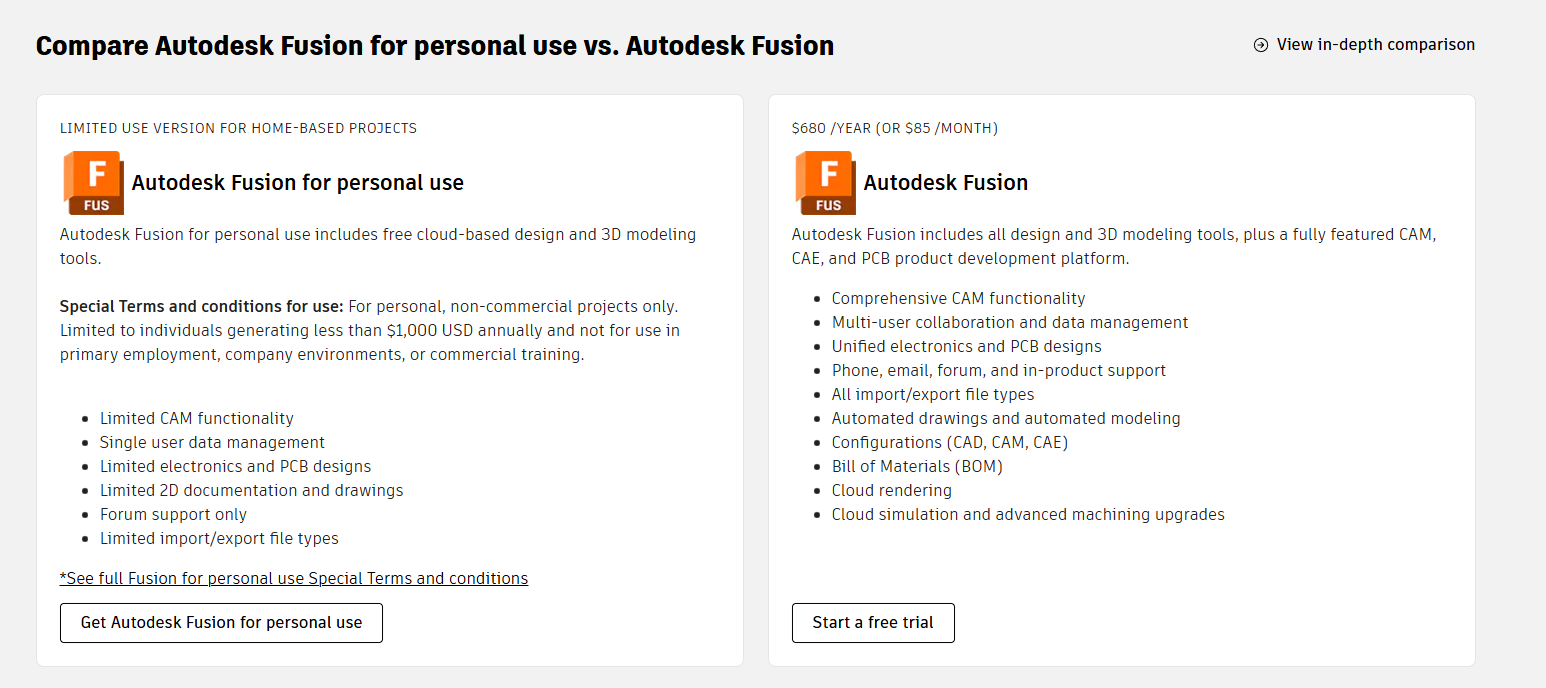Click the Autodesk Fusion for personal use card heading

[x=298, y=183]
